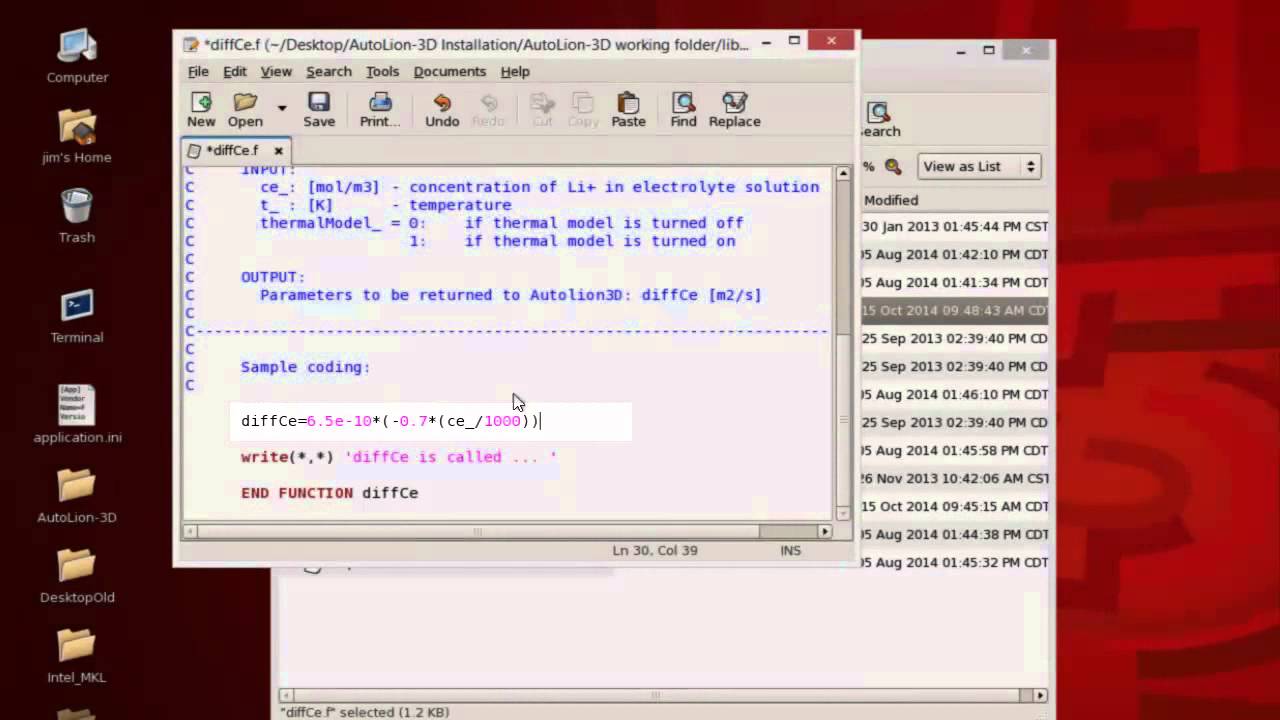Screen dimensions: 1280x720
Task: Click the Search icon in file manager toolbar
Action: pos(879,120)
